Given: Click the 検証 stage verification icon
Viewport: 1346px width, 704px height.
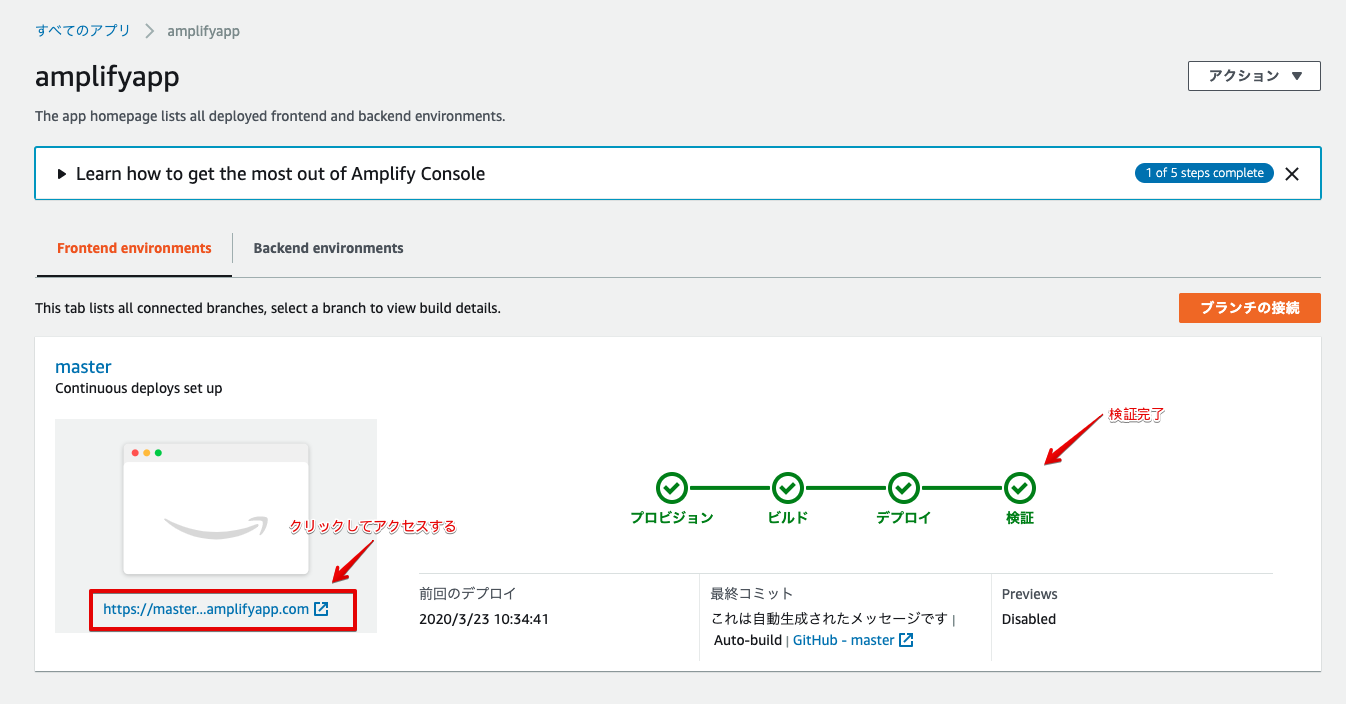Looking at the screenshot, I should [1020, 490].
